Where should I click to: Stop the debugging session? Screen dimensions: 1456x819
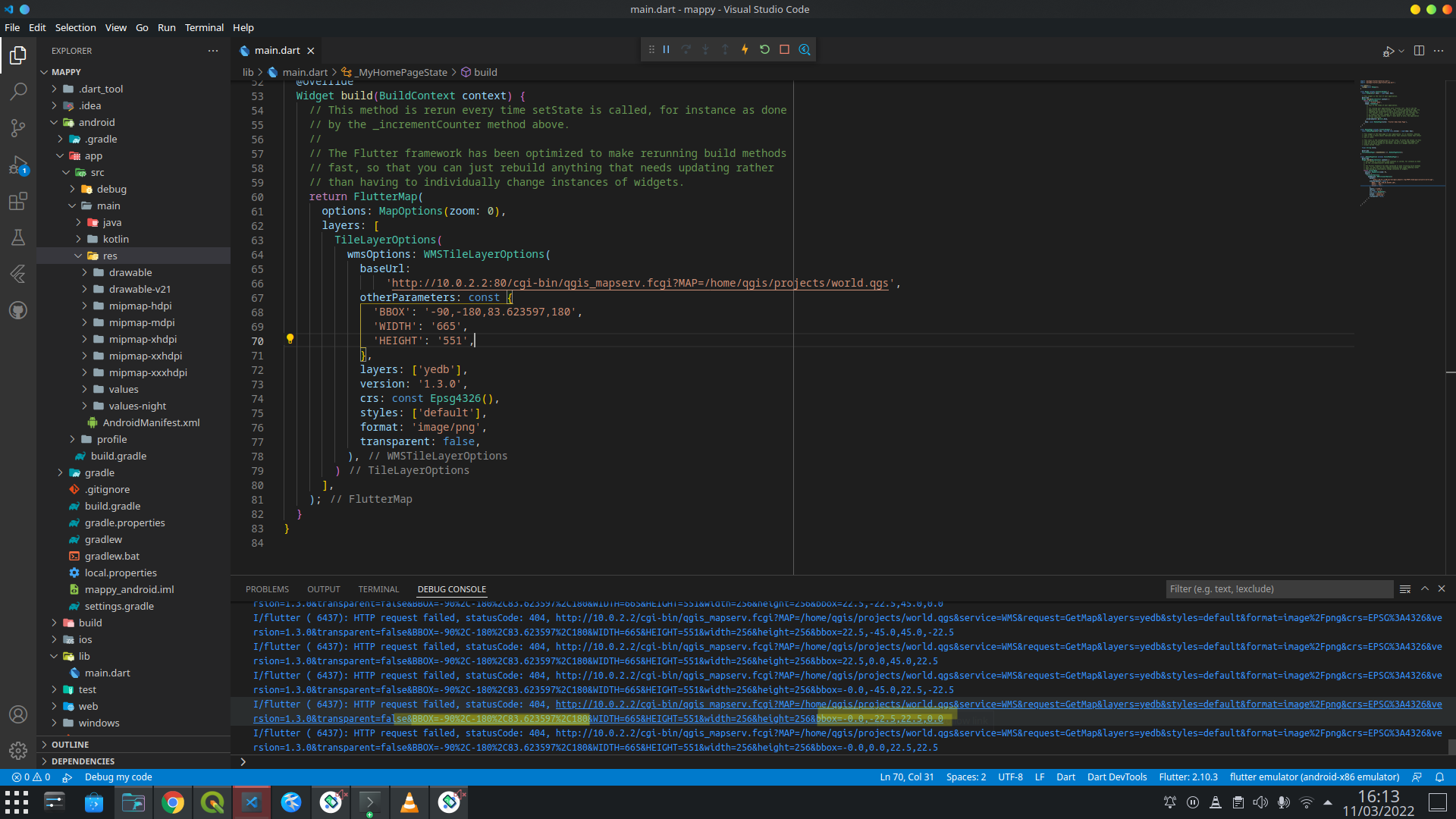pyautogui.click(x=784, y=50)
